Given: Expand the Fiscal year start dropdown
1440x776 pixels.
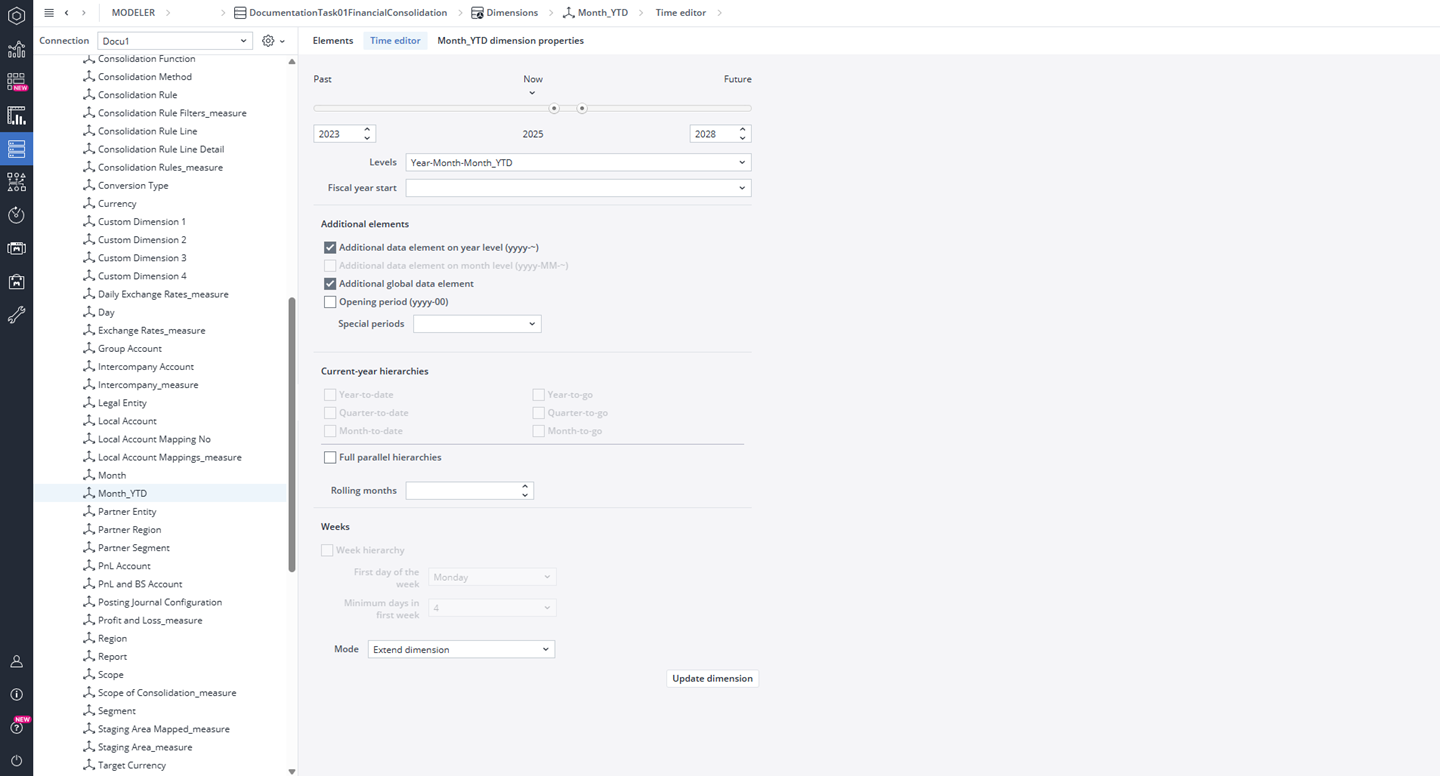Looking at the screenshot, I should click(x=578, y=188).
